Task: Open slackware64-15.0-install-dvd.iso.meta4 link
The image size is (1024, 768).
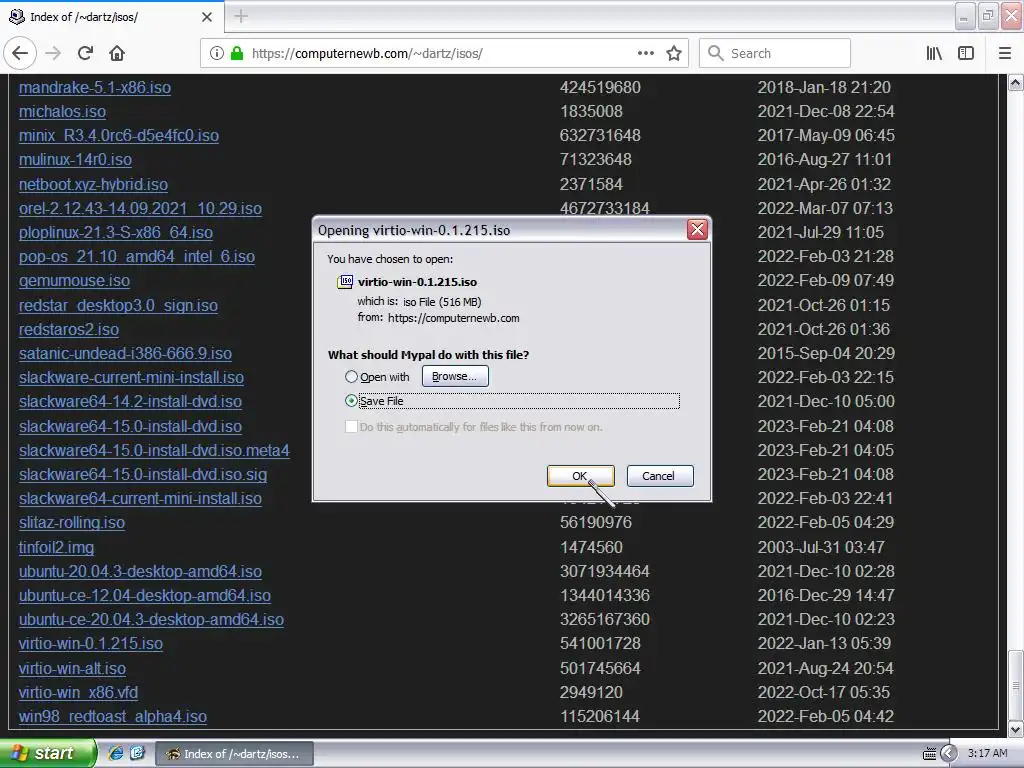Action: tap(154, 451)
